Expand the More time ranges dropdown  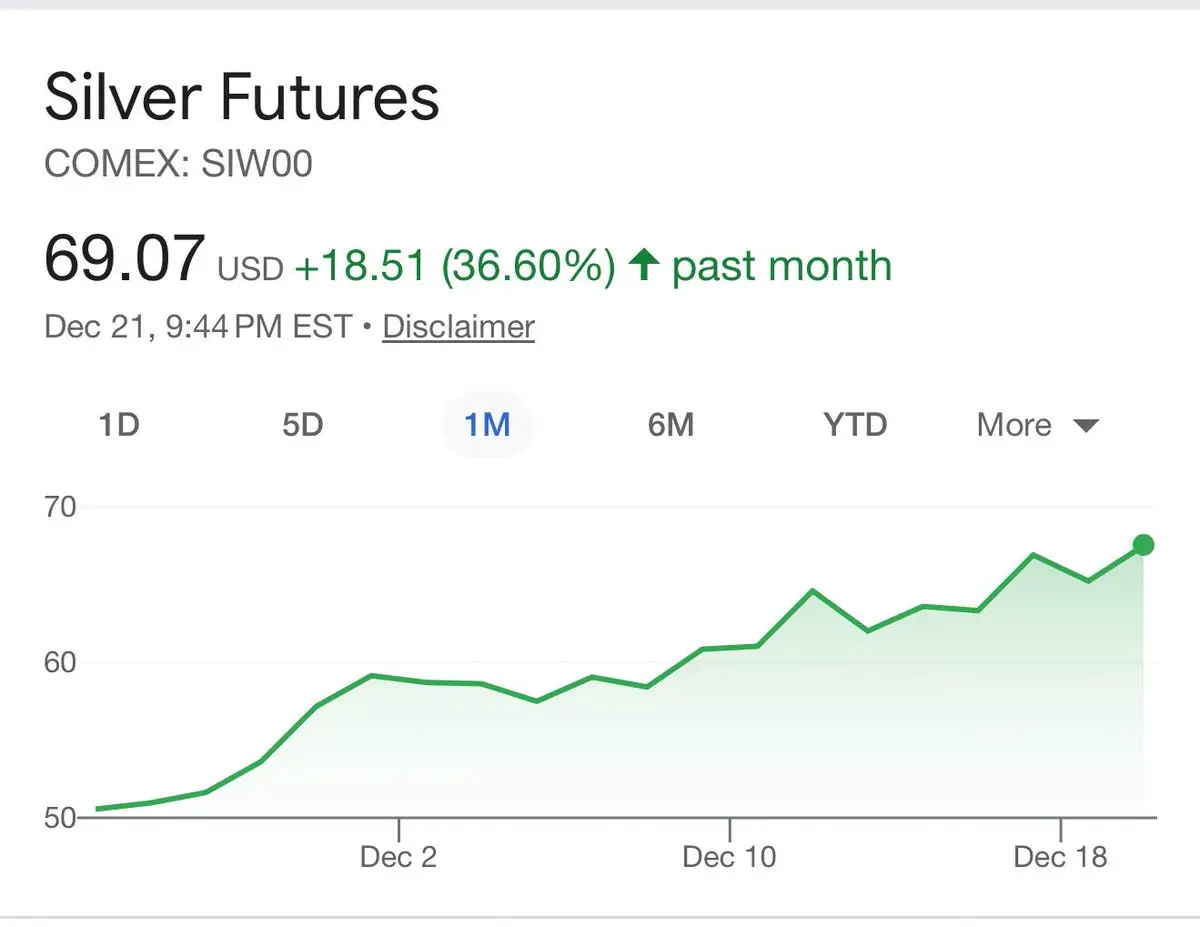(1037, 425)
